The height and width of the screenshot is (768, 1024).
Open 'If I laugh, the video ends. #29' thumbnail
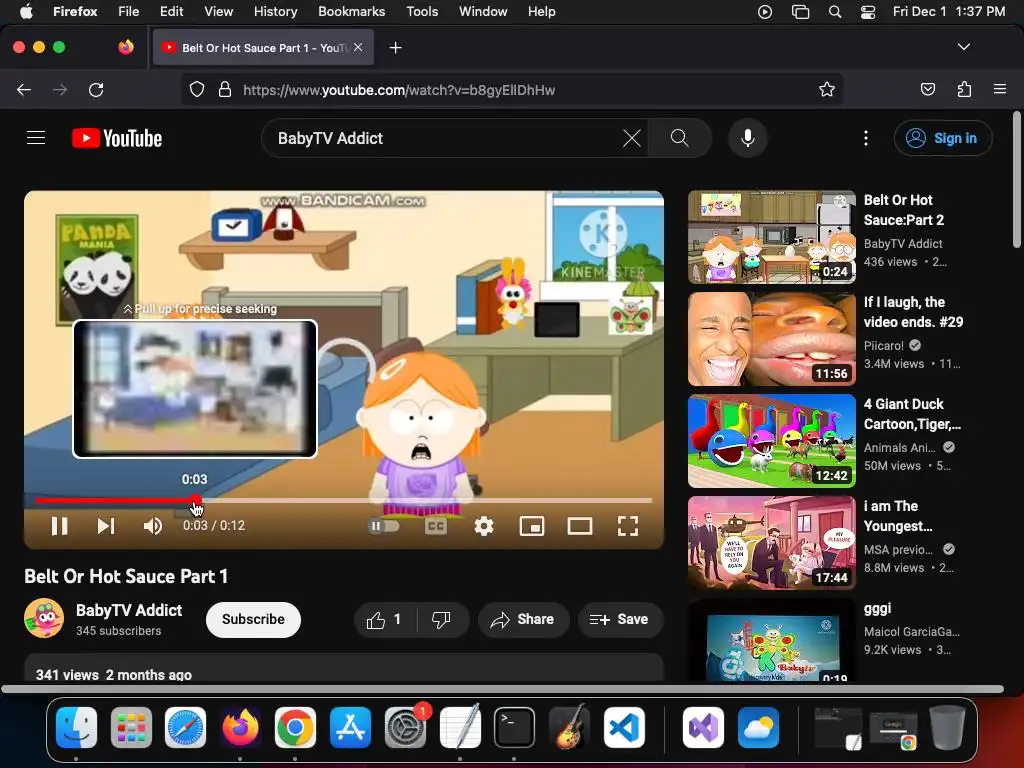coord(771,339)
